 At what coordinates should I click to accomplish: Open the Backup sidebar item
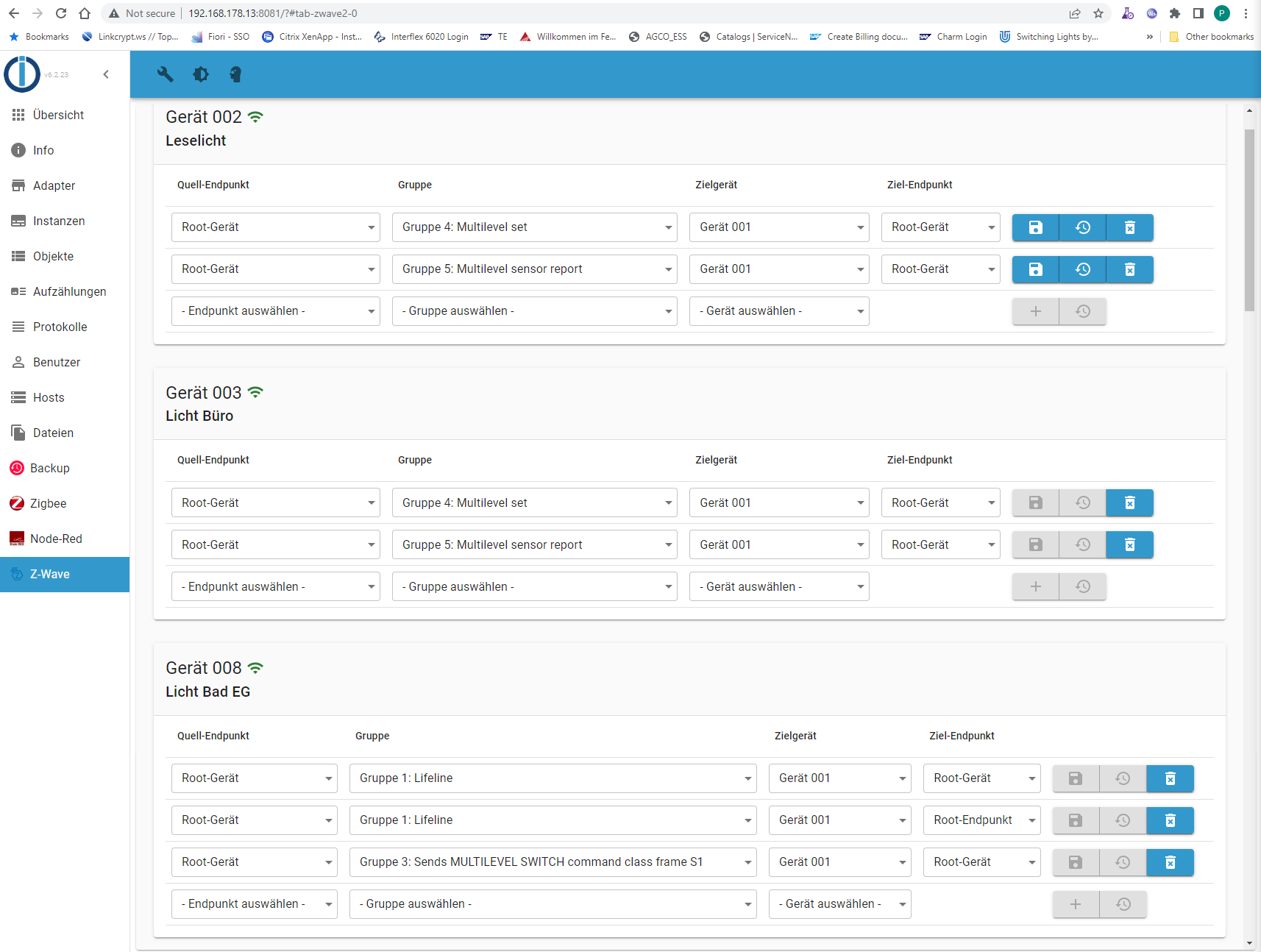[65, 468]
